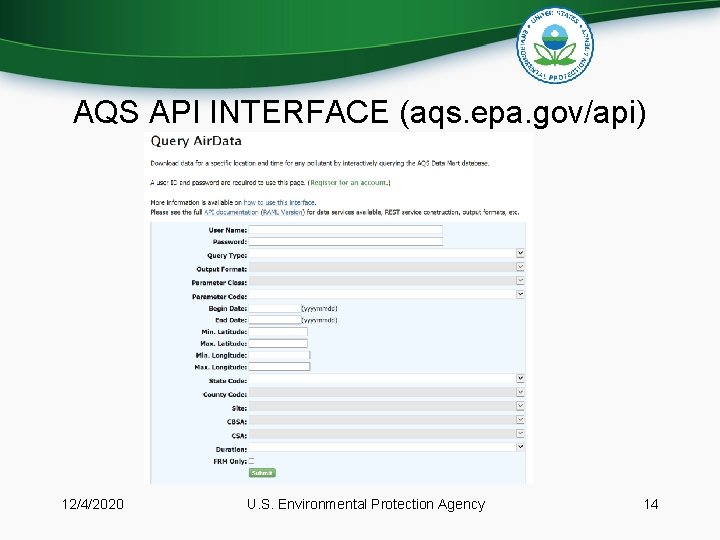Click the User Name input field
This screenshot has height=540, width=720.
(346, 230)
